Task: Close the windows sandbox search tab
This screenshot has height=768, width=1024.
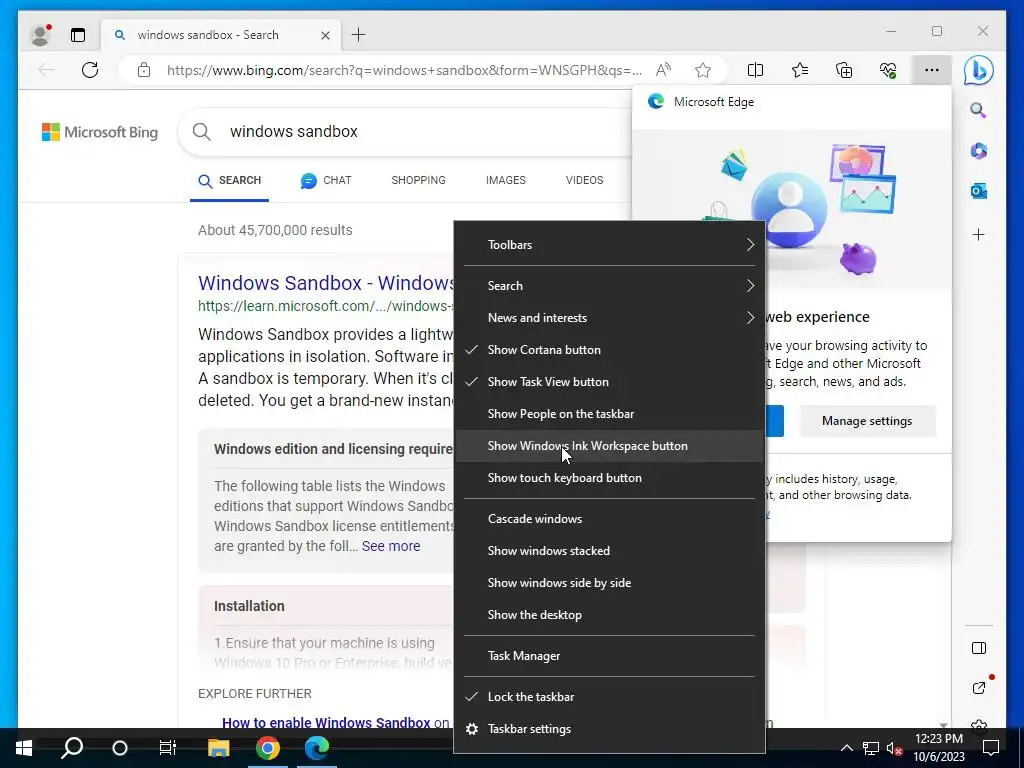Action: pos(325,35)
